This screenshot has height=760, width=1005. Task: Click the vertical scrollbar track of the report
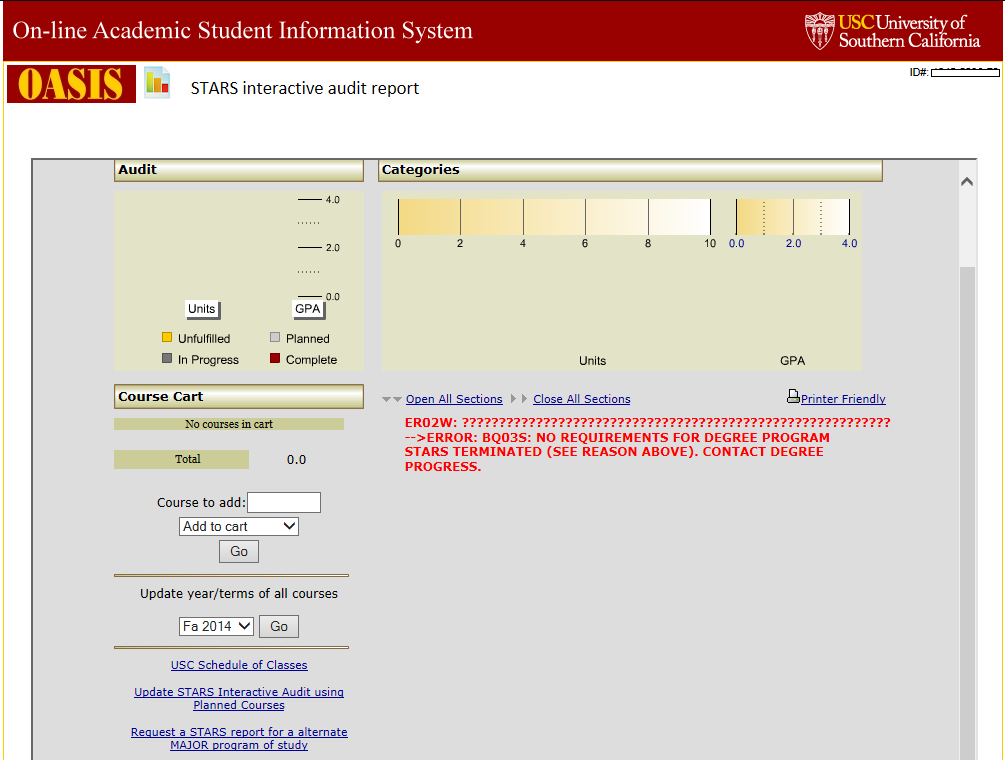tap(967, 513)
